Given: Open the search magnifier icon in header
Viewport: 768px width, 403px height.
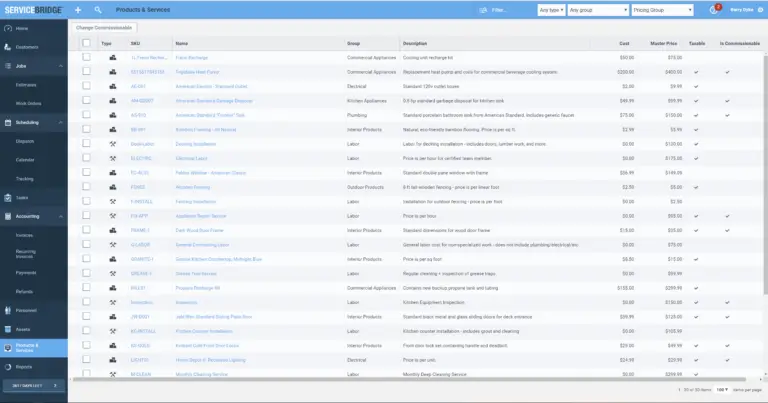Looking at the screenshot, I should [98, 10].
